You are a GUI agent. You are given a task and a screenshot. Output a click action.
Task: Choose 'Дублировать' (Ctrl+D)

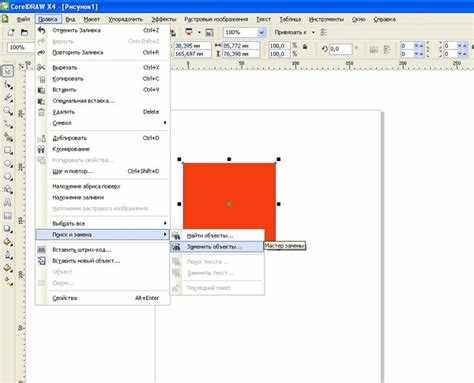tap(103, 138)
